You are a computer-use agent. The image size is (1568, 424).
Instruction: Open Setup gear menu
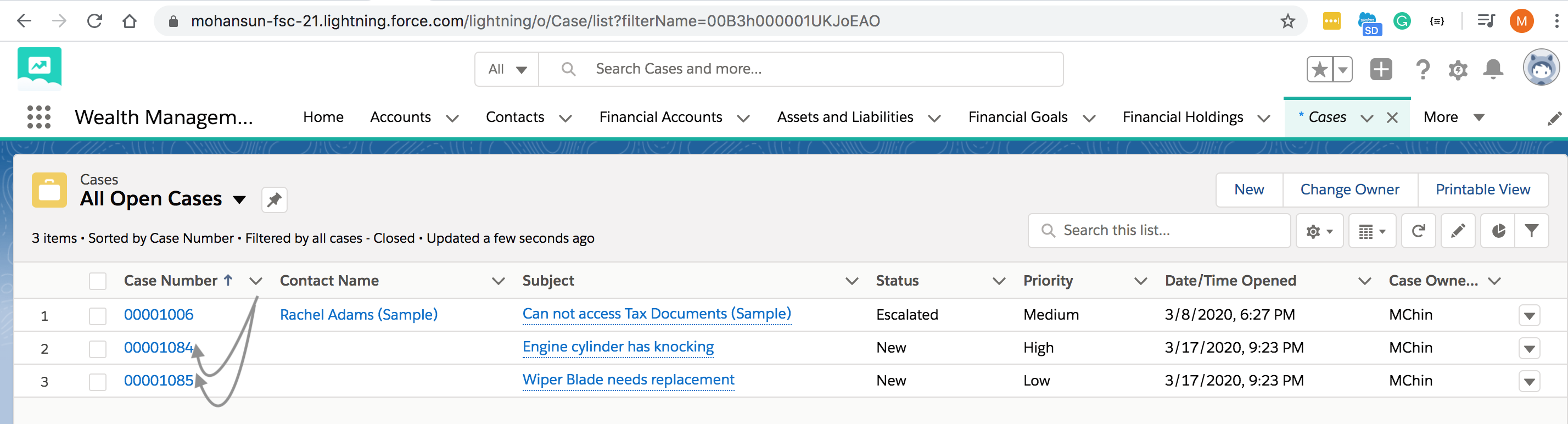point(1457,69)
